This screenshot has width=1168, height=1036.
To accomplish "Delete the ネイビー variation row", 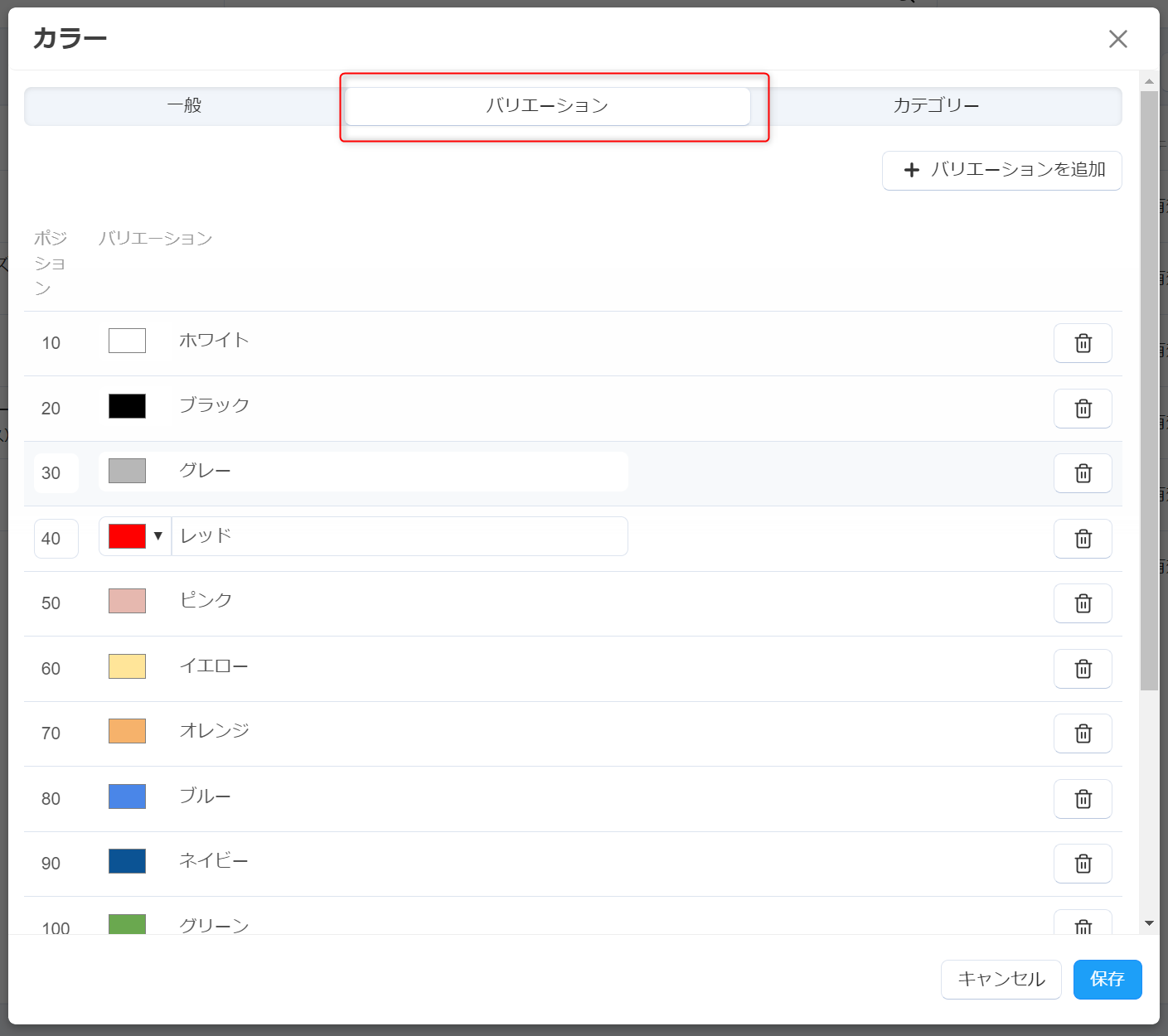I will coord(1083,864).
